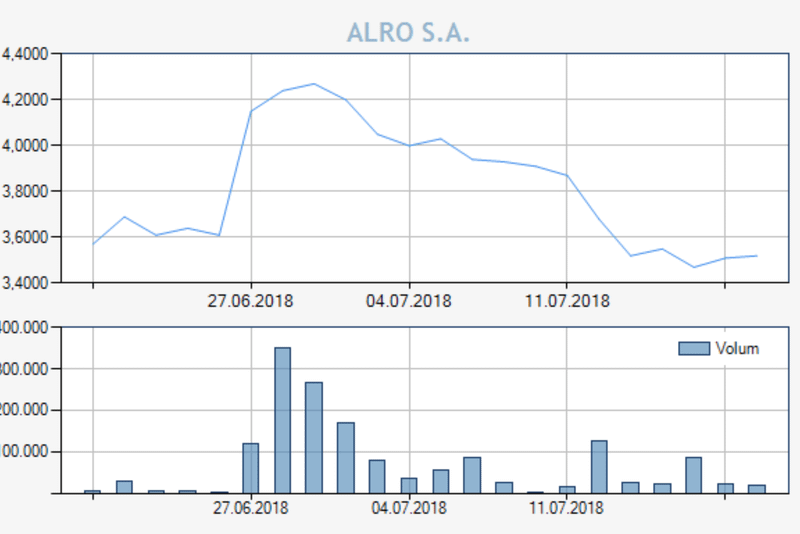The height and width of the screenshot is (534, 800).
Task: Click the peak of the price line
Action: click(x=314, y=84)
